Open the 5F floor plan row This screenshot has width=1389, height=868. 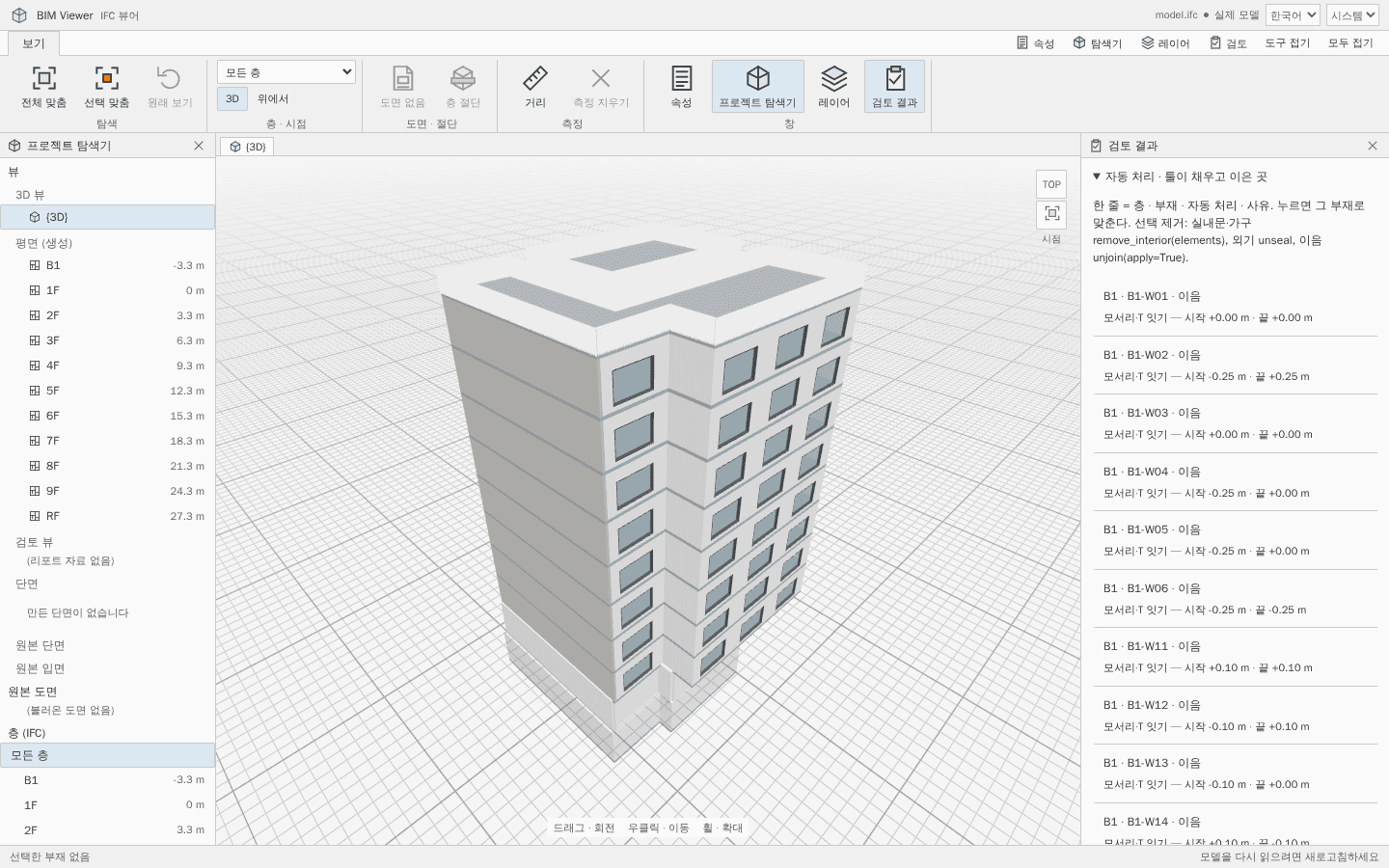107,391
